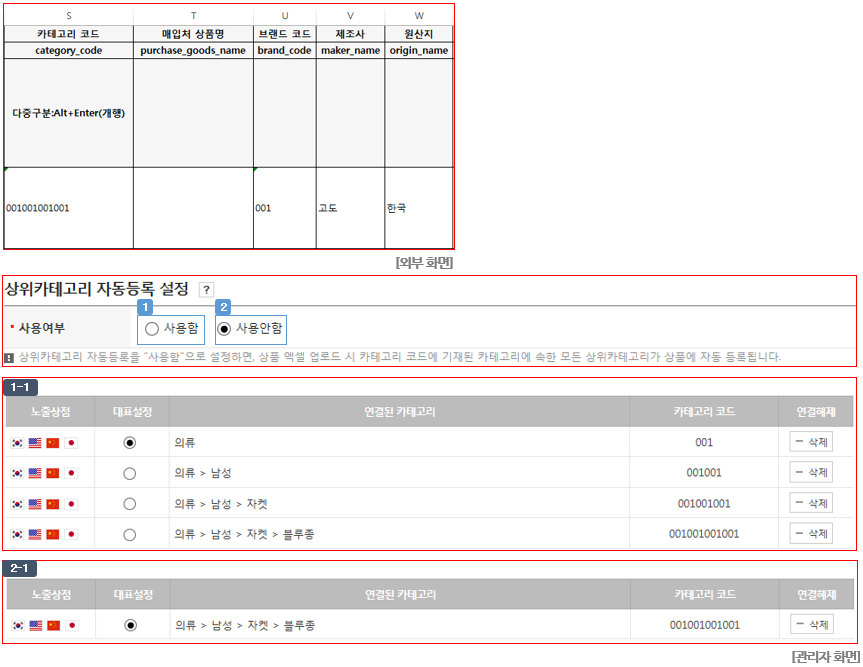This screenshot has width=863, height=667.
Task: Choose 대표설정 radio for the 001001001 자켓 row
Action: [x=129, y=504]
